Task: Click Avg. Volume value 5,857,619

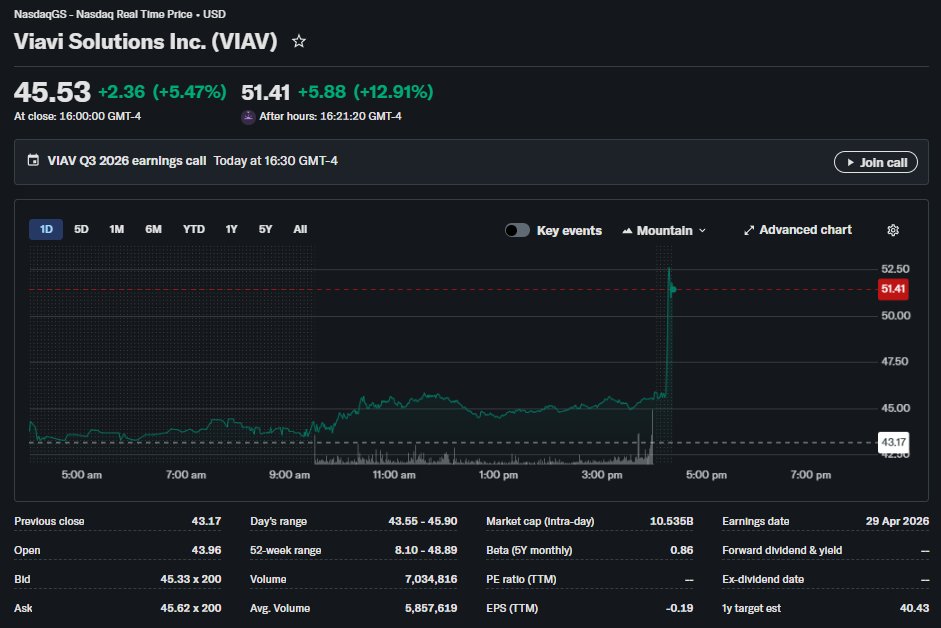Action: [431, 608]
